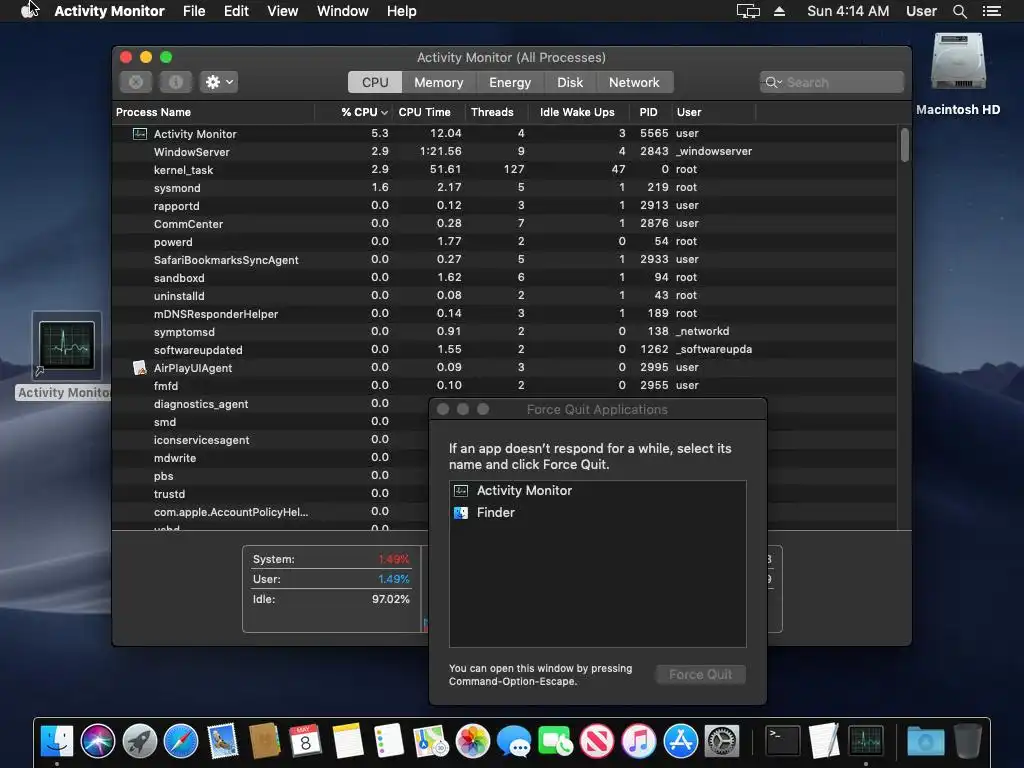Click the Apple menu icon
Screen dimensions: 1024x768
pos(29,11)
